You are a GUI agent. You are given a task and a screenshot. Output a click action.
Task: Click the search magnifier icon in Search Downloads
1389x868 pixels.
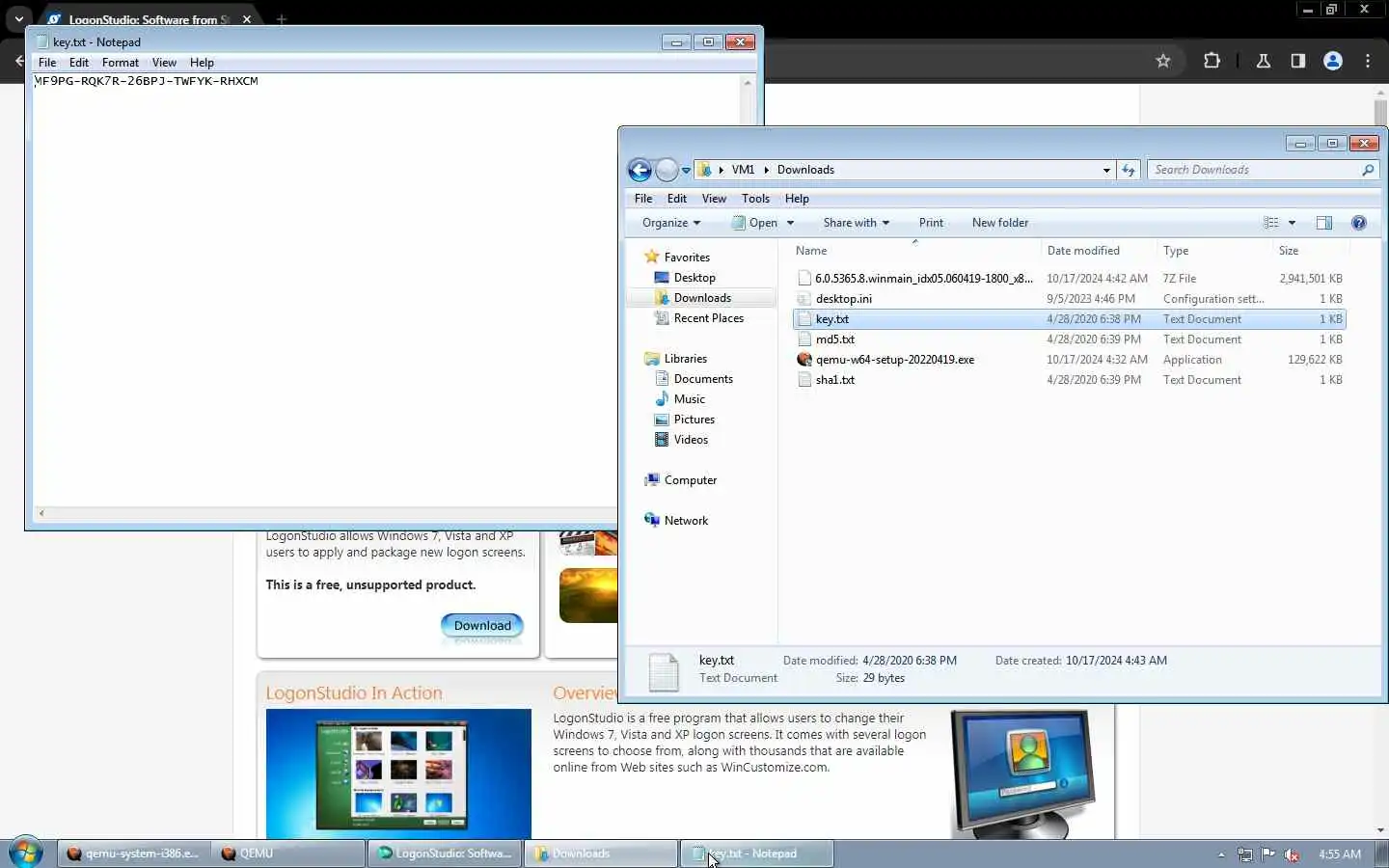coord(1368,170)
